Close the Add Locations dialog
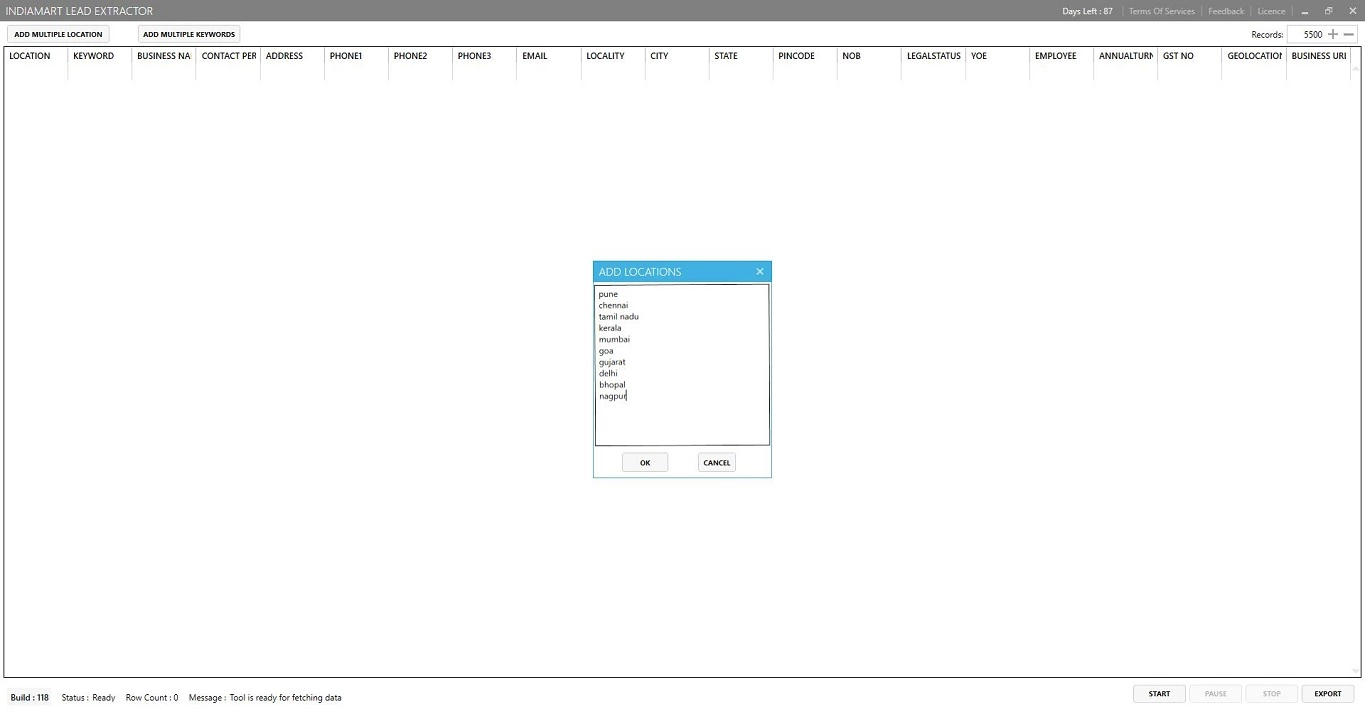The image size is (1365, 724). pyautogui.click(x=759, y=272)
